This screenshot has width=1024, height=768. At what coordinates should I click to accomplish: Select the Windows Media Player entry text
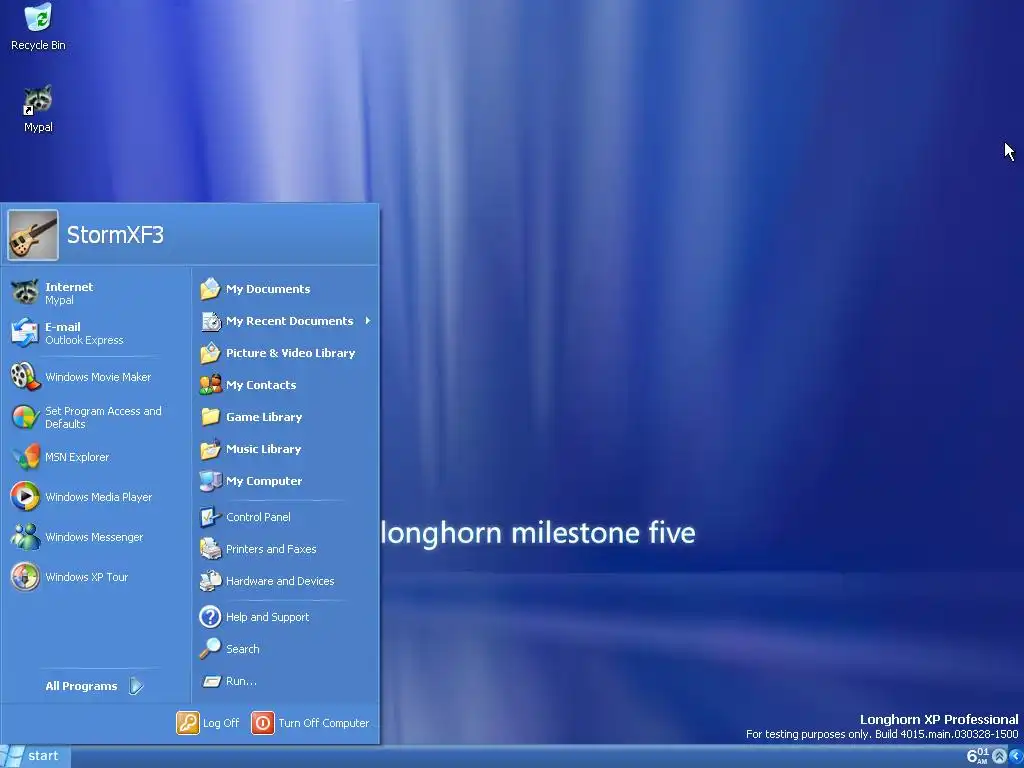99,497
